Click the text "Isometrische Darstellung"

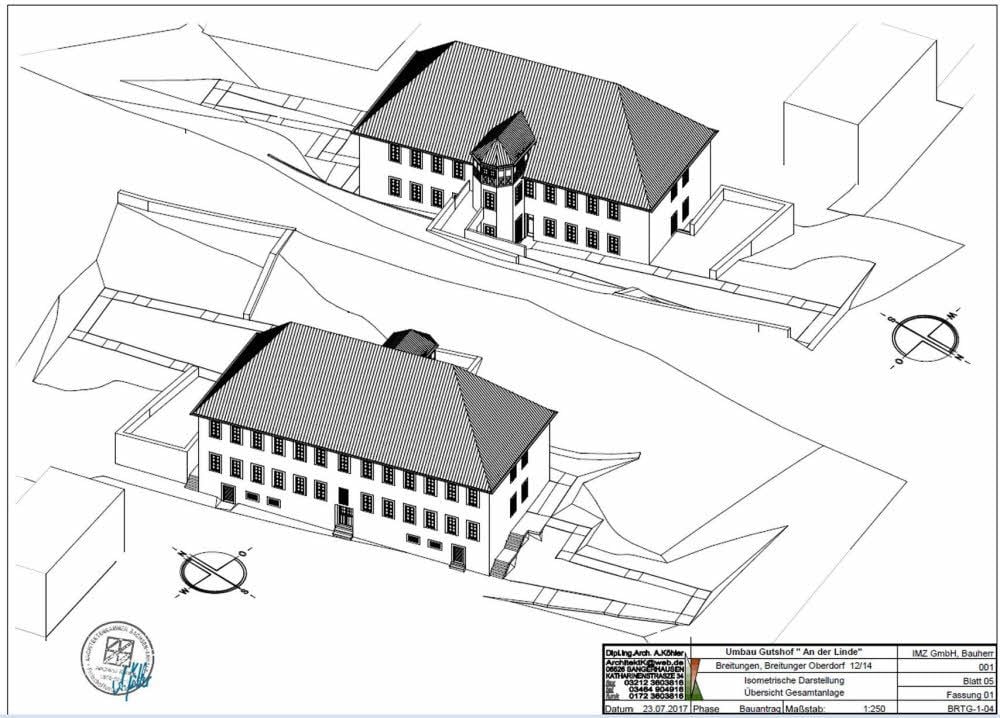pyautogui.click(x=793, y=680)
